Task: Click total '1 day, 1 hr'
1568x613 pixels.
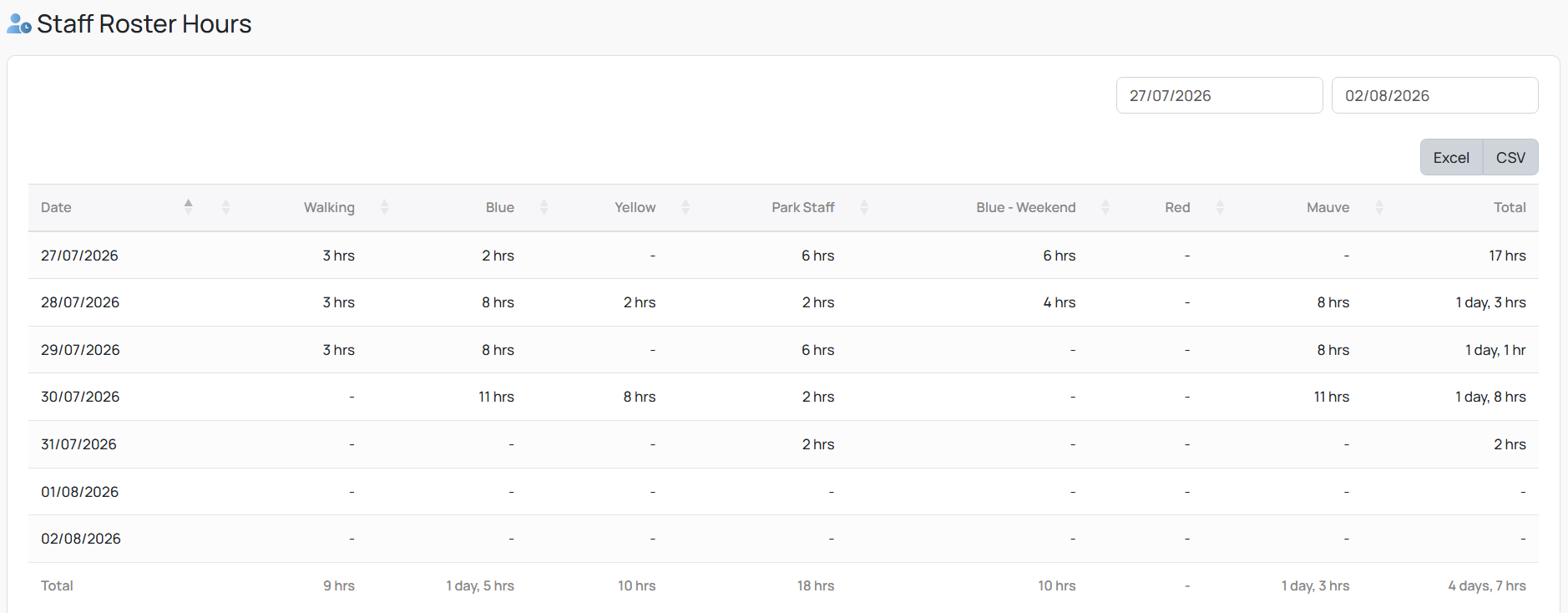Action: (x=1495, y=350)
